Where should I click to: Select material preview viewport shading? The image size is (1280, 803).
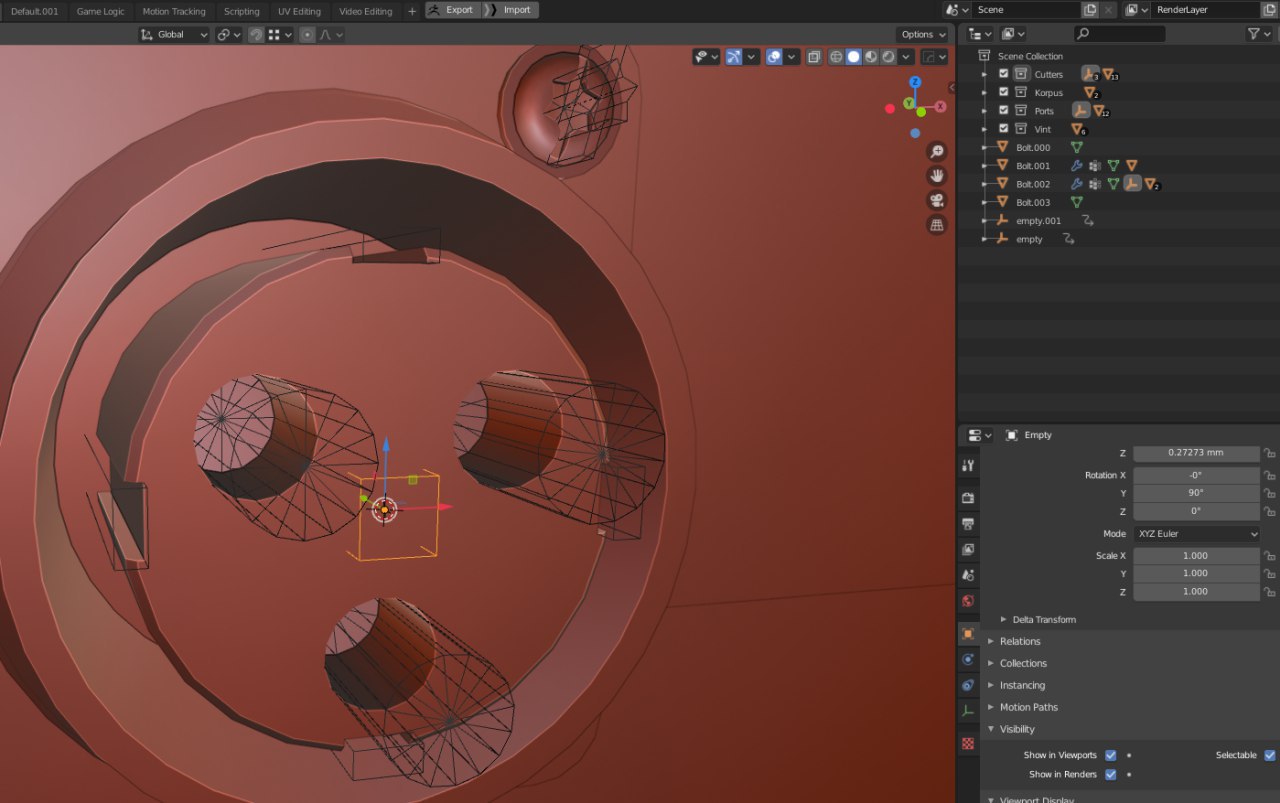click(x=870, y=57)
